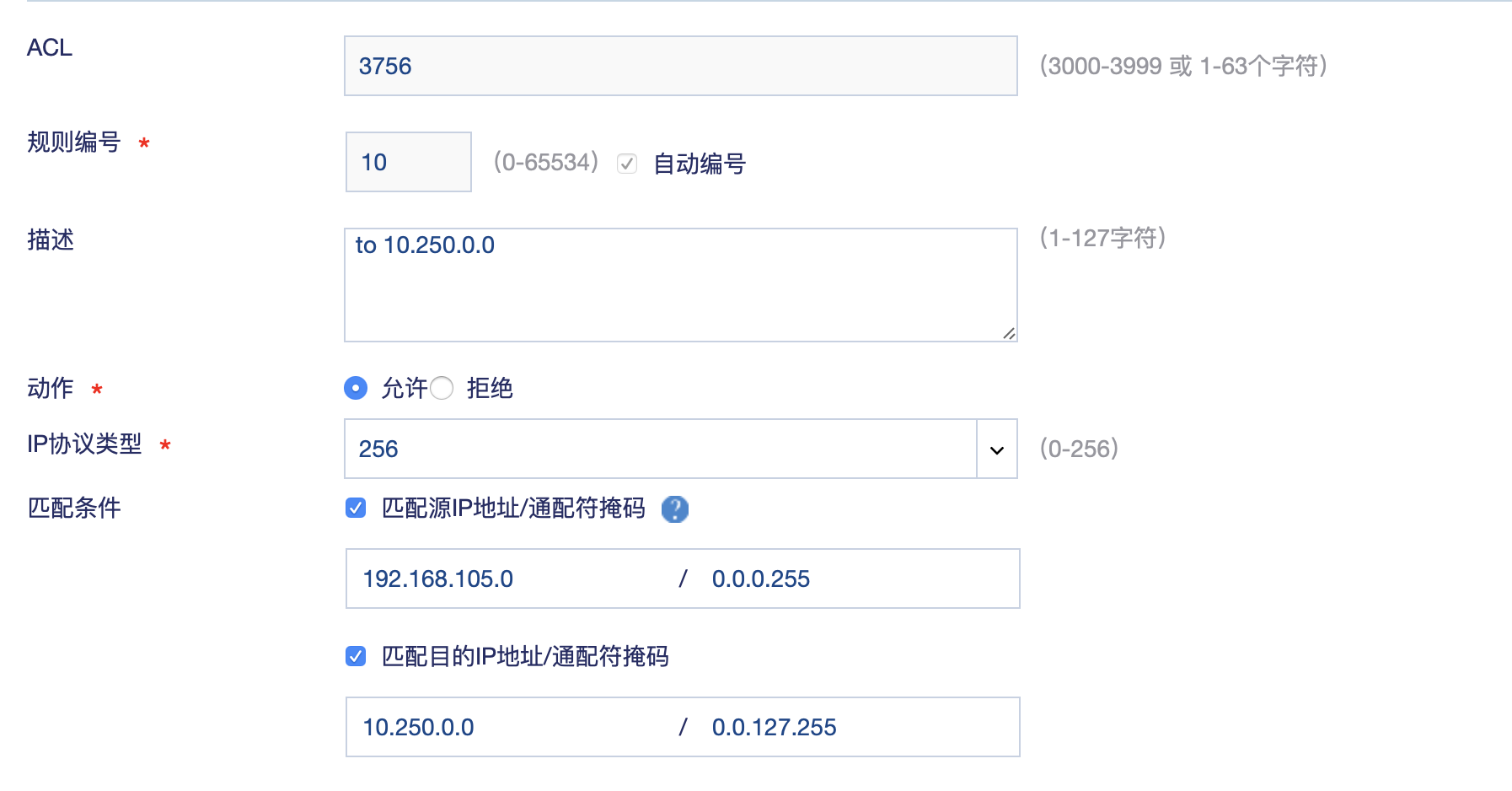1512x791 pixels.
Task: Uncheck the 匹配源IP地址/通配符掩码 checkbox
Action: (356, 508)
